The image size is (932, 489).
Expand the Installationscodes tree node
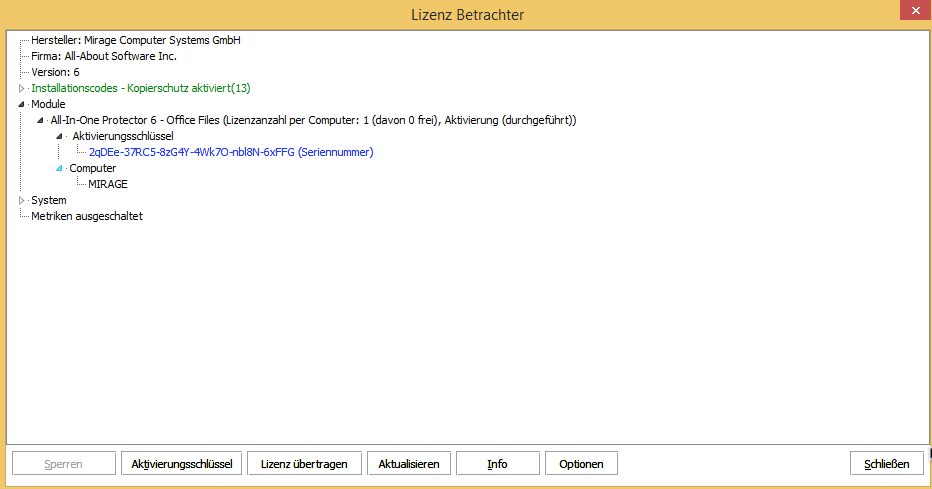click(21, 88)
